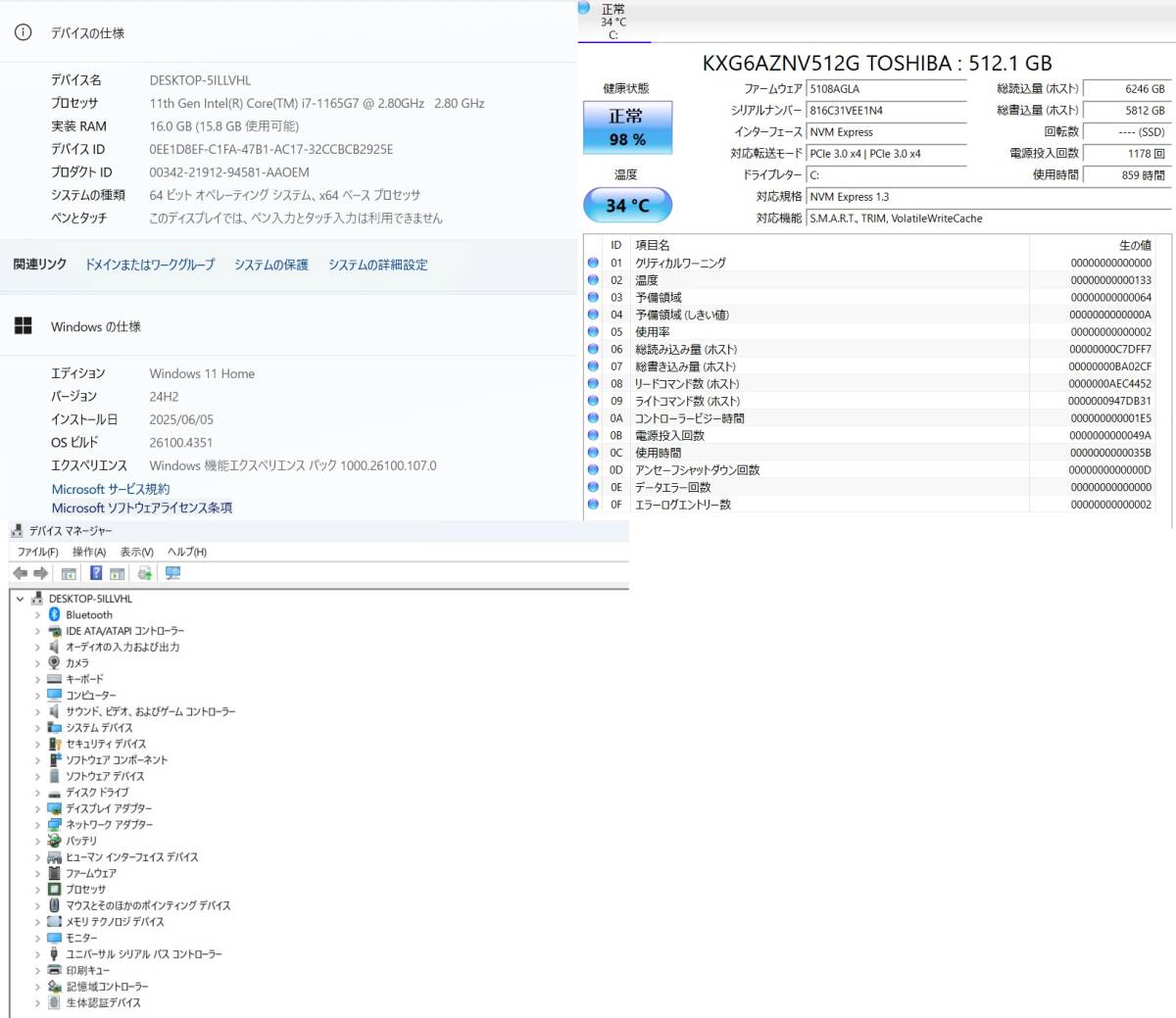Expand the Bluetooth node
The image size is (1176, 1018).
click(37, 615)
